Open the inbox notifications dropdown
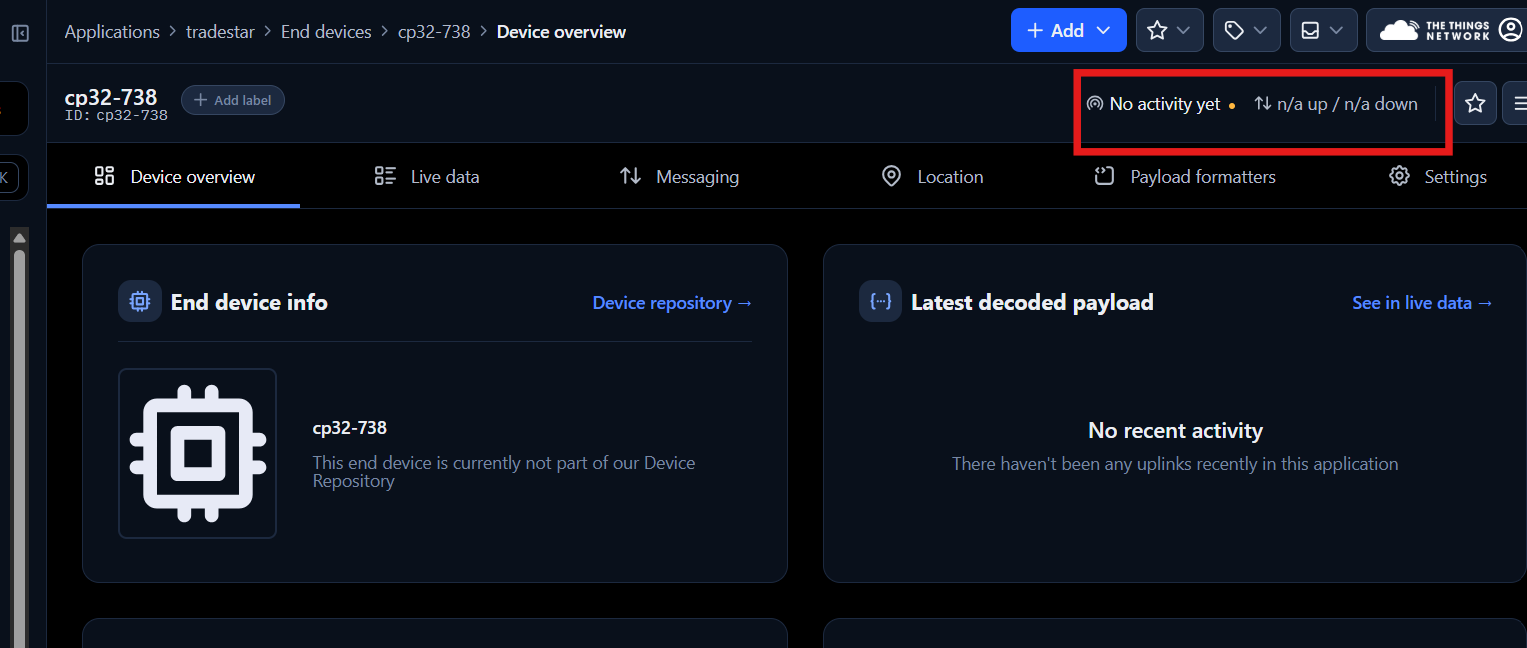The width and height of the screenshot is (1527, 648). [x=1322, y=31]
